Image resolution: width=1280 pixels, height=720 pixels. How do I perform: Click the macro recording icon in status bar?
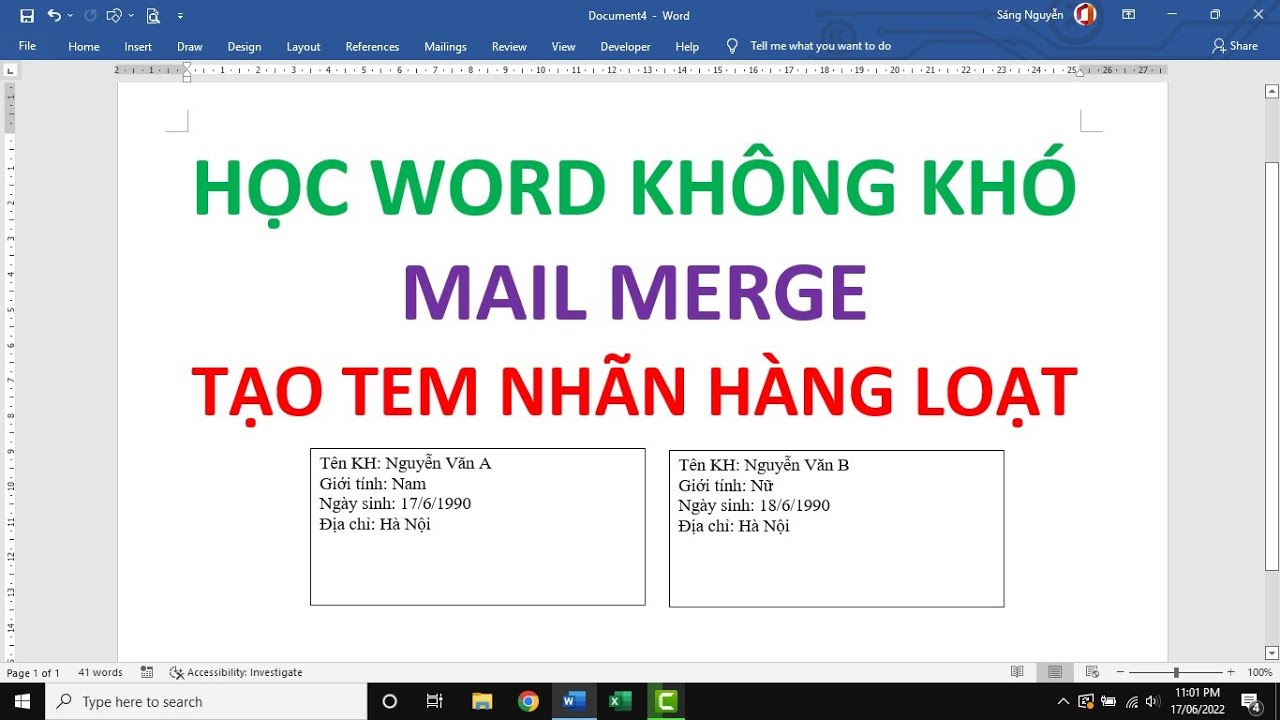tap(147, 672)
